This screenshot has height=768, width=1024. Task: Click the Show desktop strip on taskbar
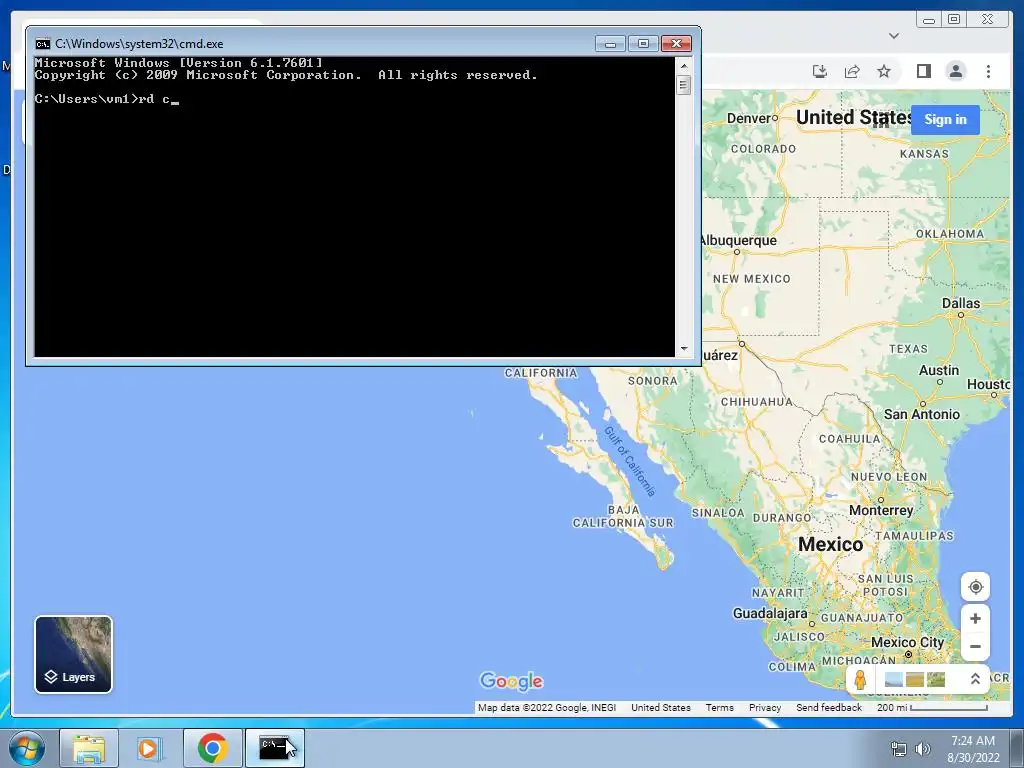pyautogui.click(x=1017, y=748)
